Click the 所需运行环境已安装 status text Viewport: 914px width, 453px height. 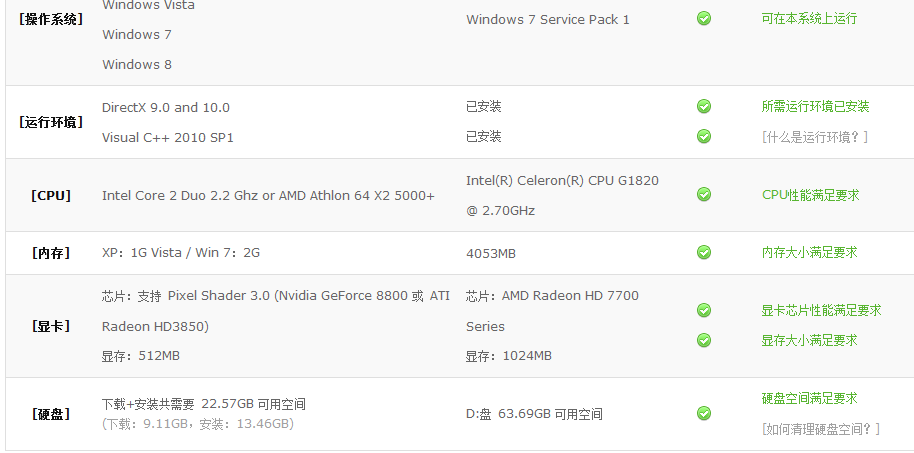[815, 107]
